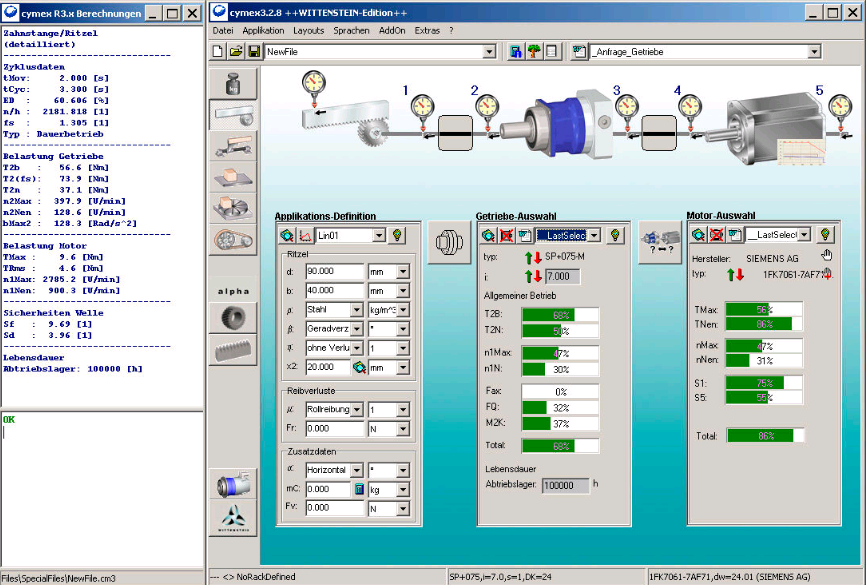
Task: Click the open folder toolbar icon
Action: pos(236,51)
